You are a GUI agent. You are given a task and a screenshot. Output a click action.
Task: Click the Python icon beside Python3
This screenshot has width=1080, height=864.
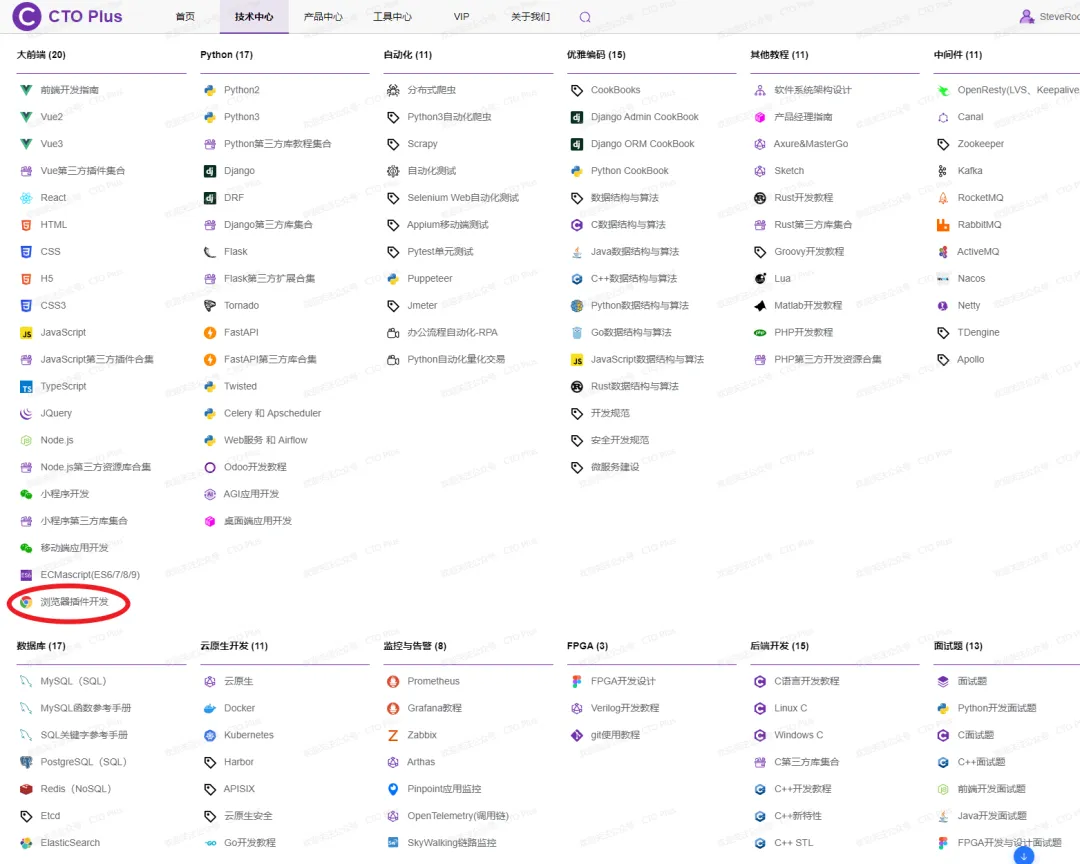[210, 117]
